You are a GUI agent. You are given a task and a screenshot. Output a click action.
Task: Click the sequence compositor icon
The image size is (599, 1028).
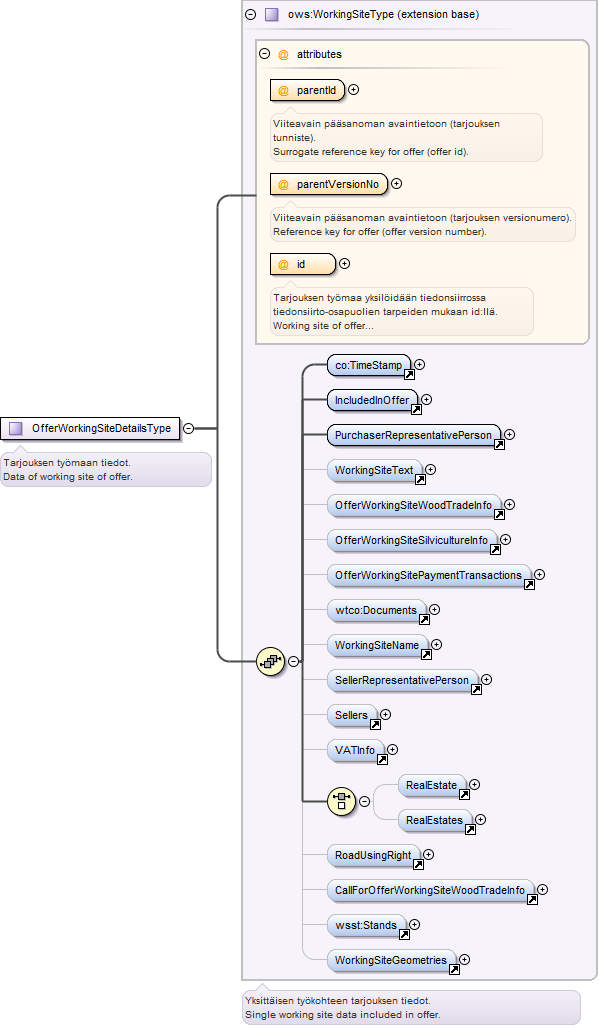coord(271,662)
